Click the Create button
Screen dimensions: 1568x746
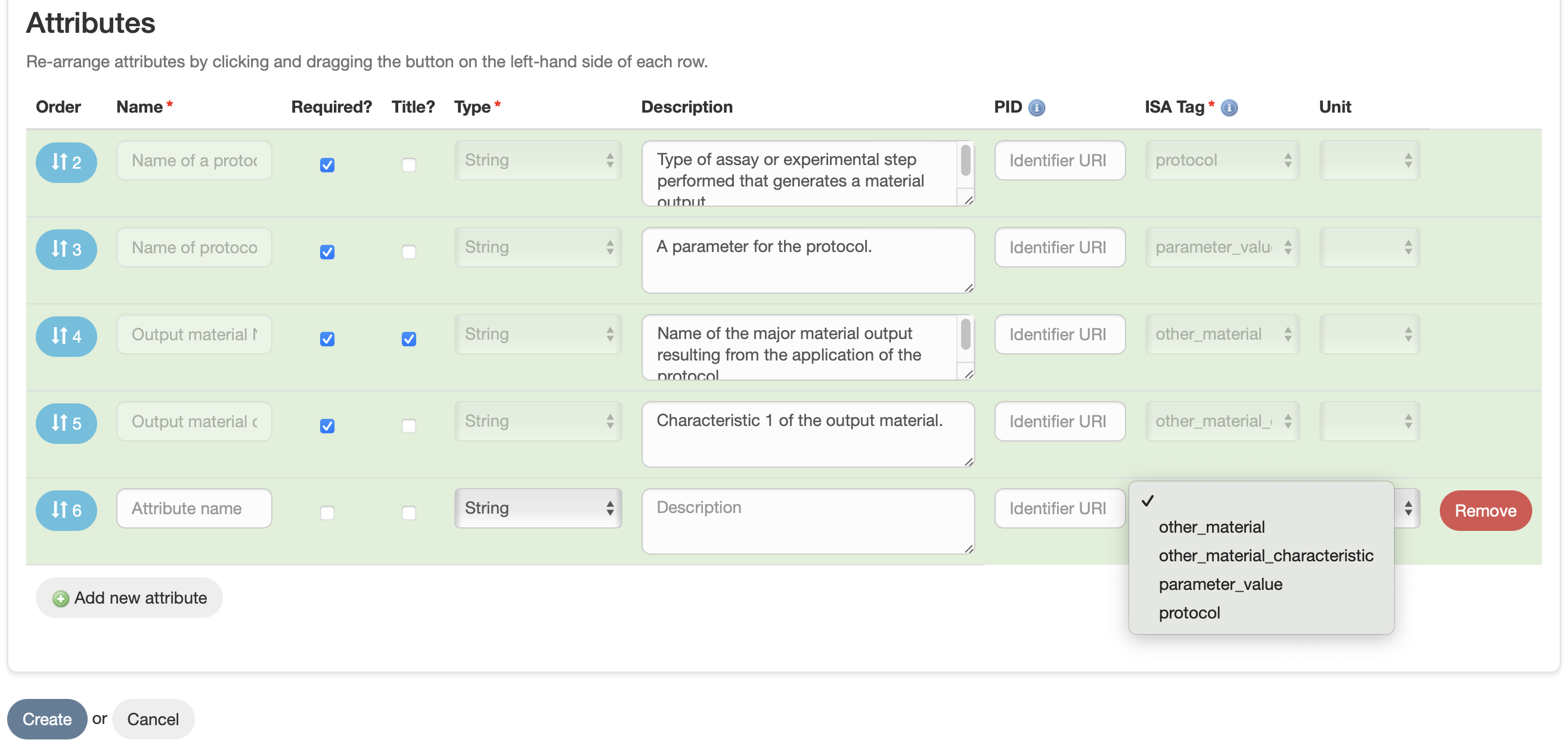coord(47,719)
